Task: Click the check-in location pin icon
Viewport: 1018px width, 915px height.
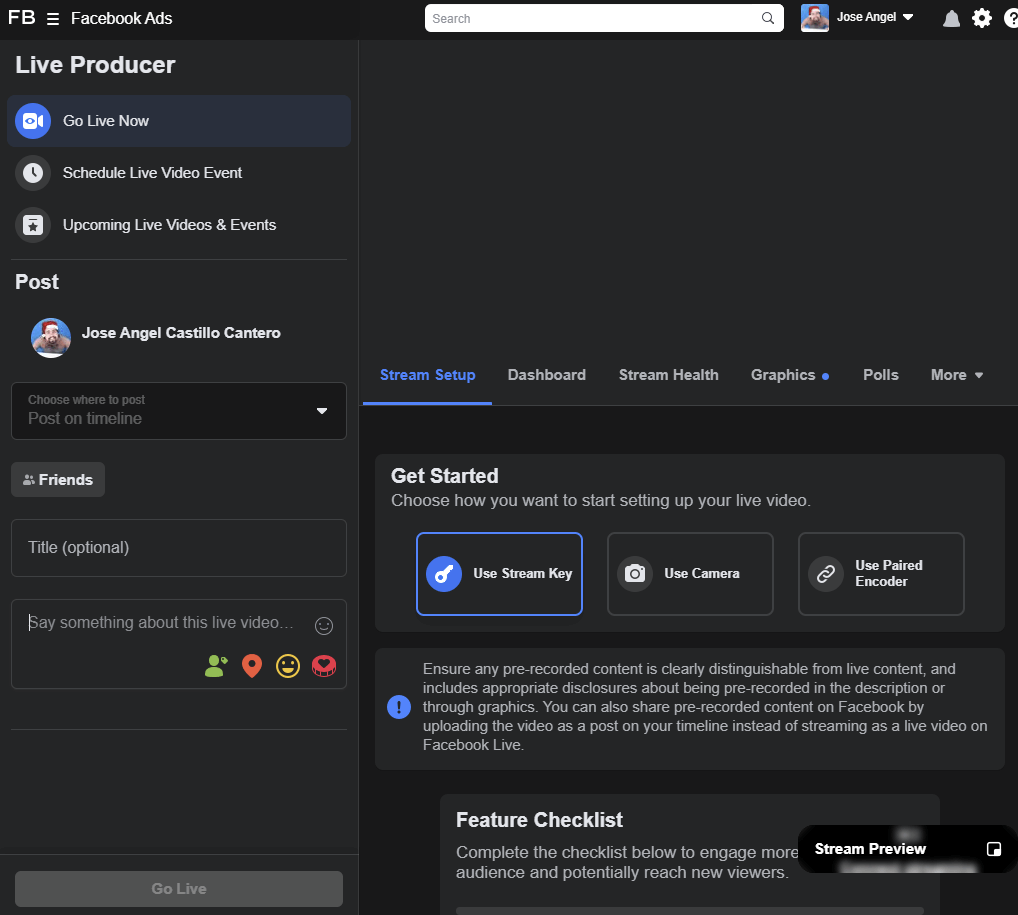Action: (252, 666)
